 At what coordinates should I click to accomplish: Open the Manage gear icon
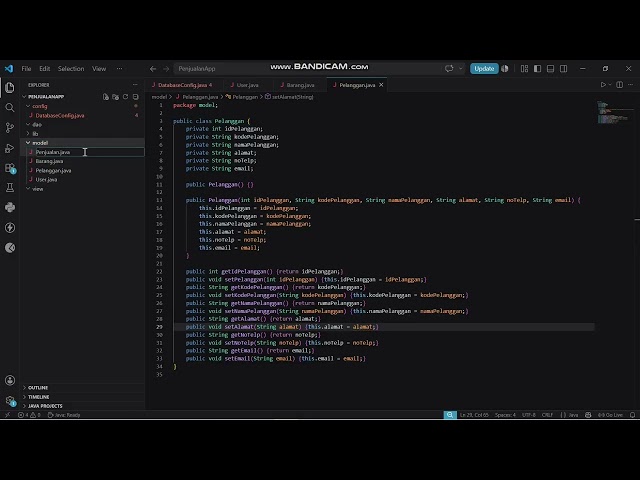click(x=10, y=401)
